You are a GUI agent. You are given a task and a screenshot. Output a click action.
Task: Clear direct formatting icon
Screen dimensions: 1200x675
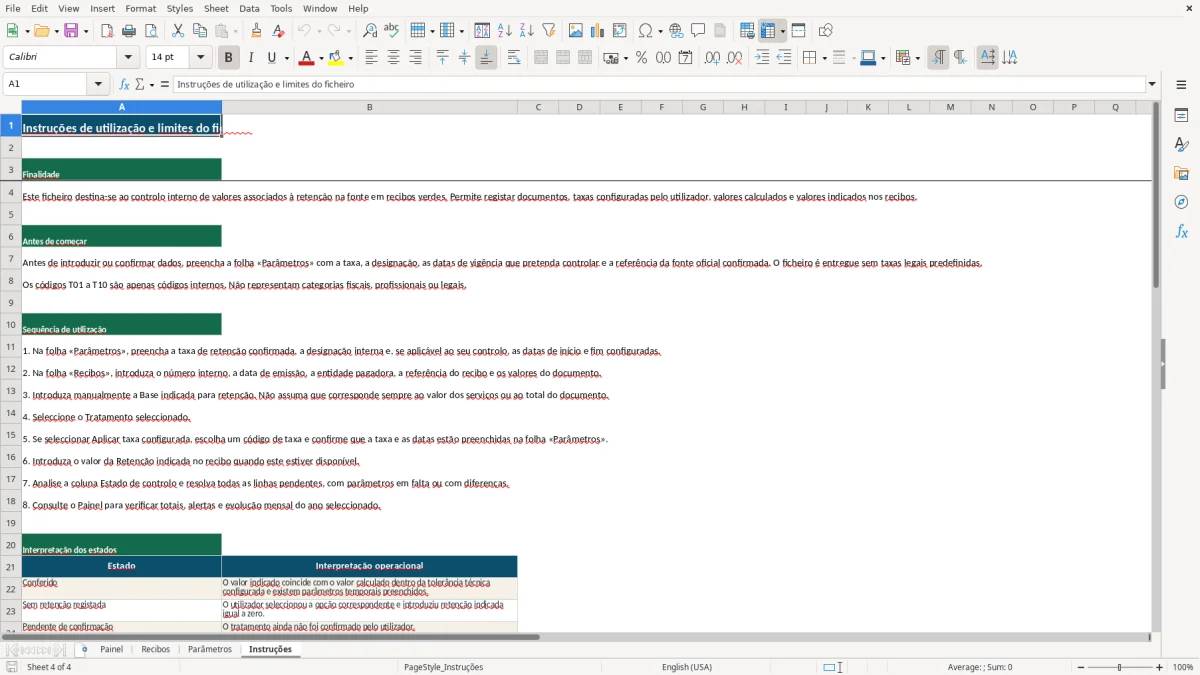tap(279, 31)
